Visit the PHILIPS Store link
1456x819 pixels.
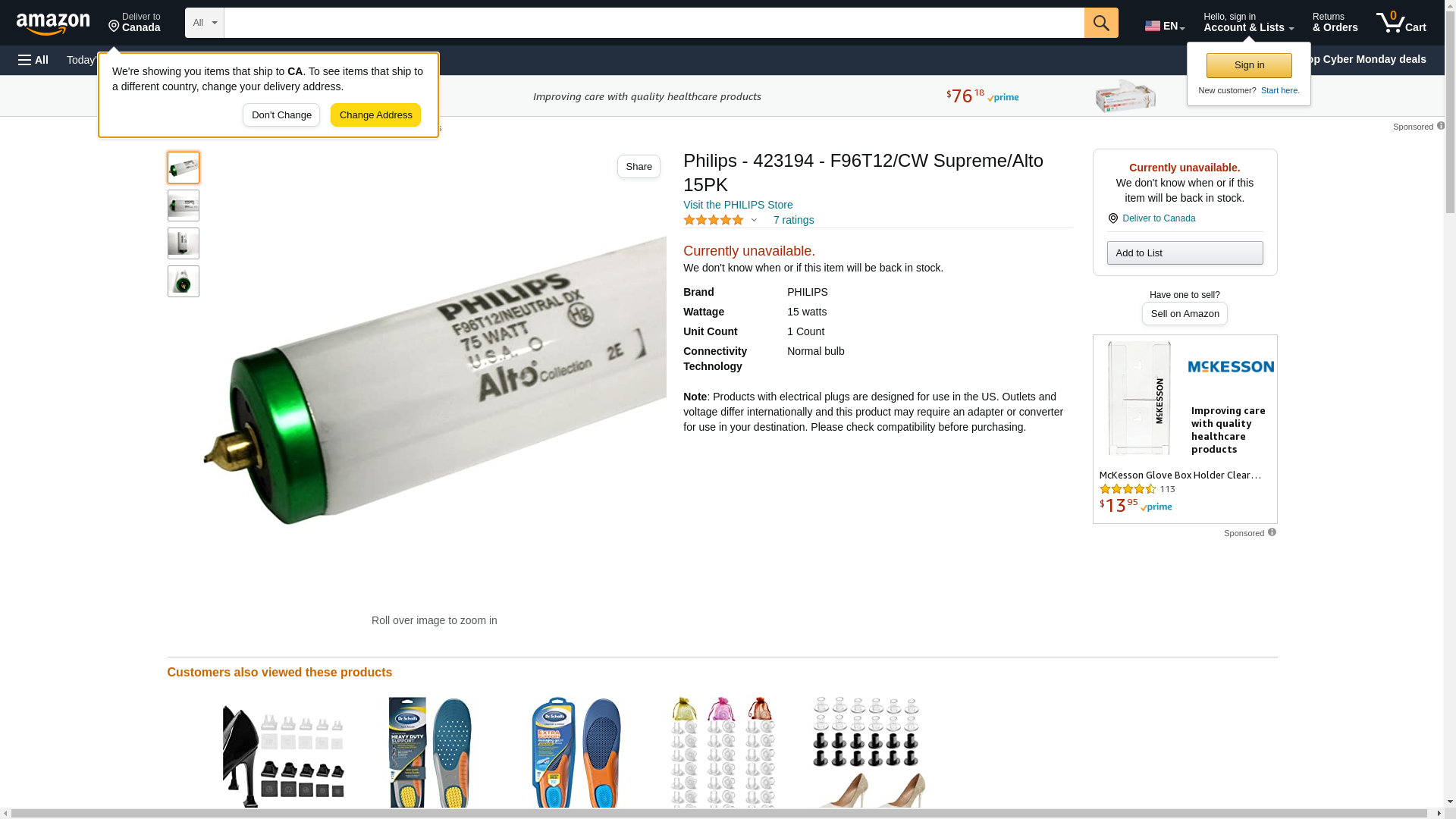point(738,205)
